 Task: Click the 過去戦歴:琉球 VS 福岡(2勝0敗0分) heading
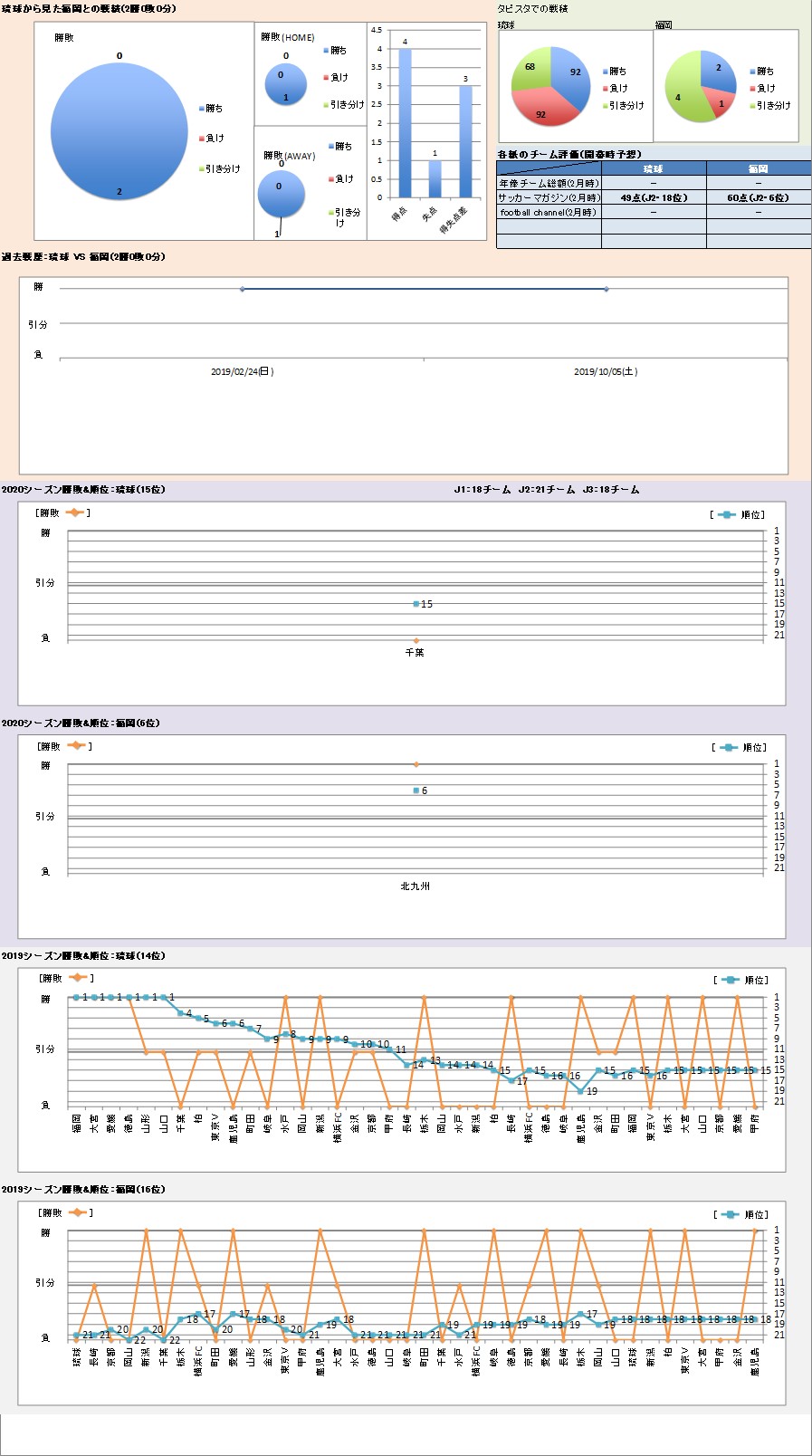pyautogui.click(x=83, y=257)
